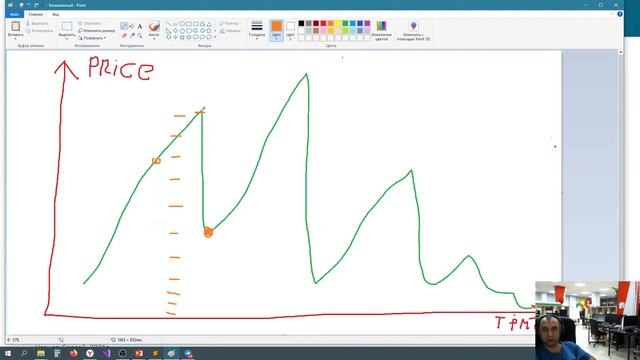Click the Cut command in the clipboard group
Viewport: 640px width, 360px height.
coord(38,24)
